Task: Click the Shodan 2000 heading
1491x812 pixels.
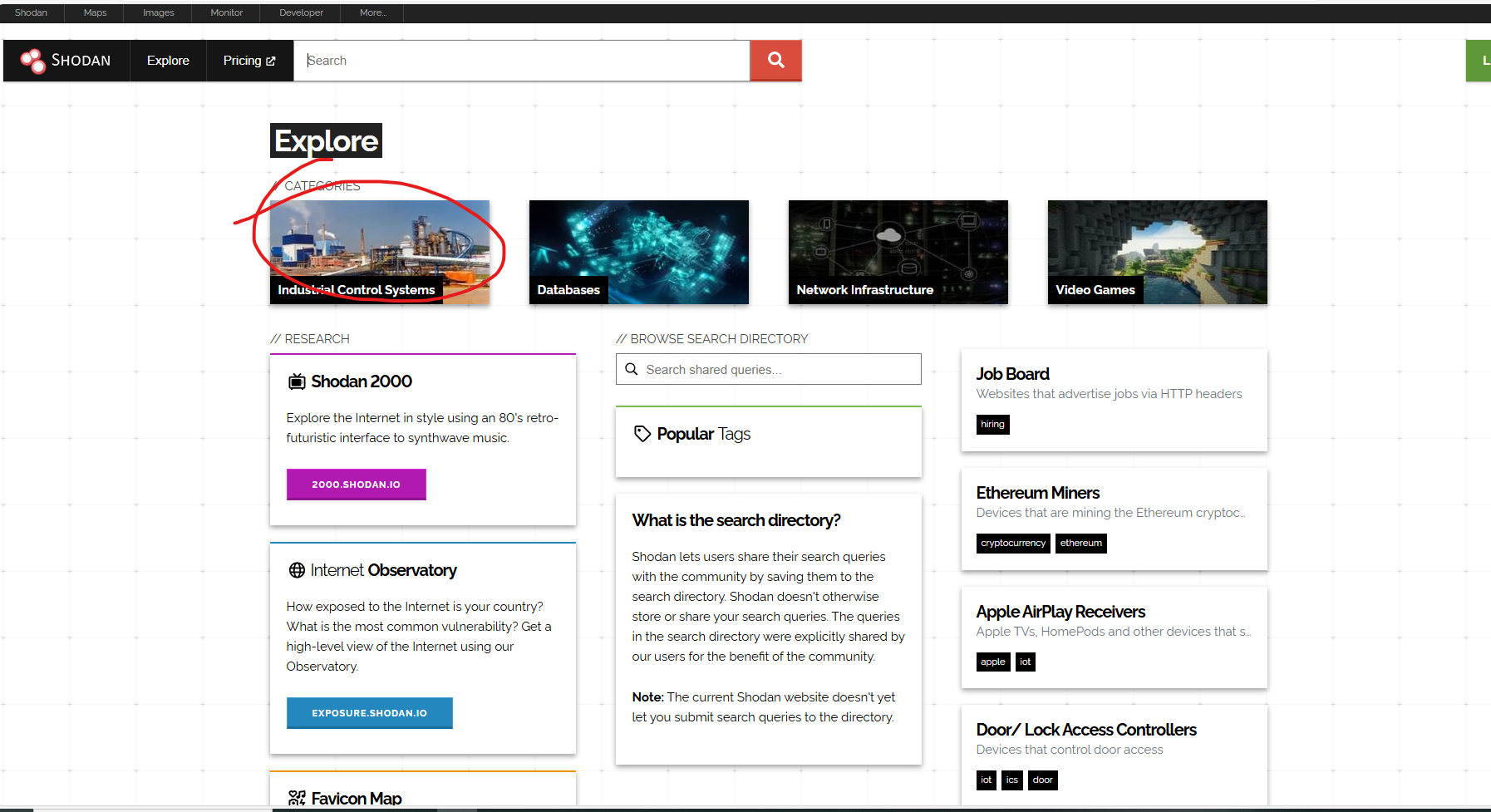Action: [362, 381]
